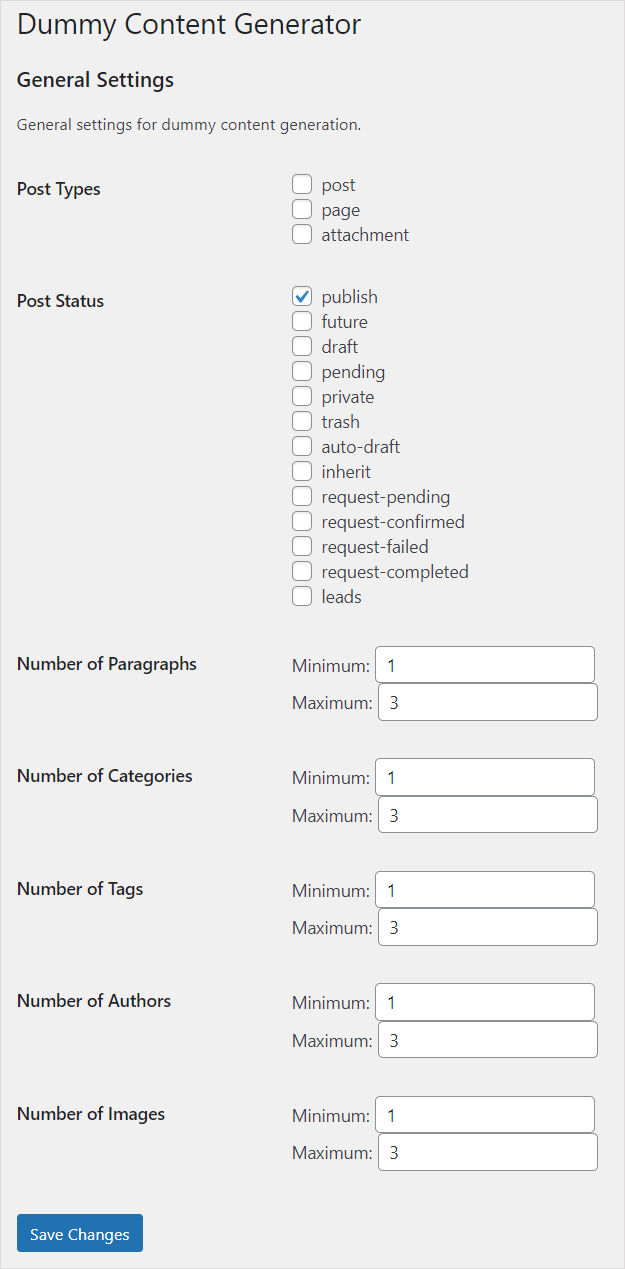This screenshot has width=625, height=1269.
Task: Click the Minimum input for Number of Tags
Action: coord(484,889)
